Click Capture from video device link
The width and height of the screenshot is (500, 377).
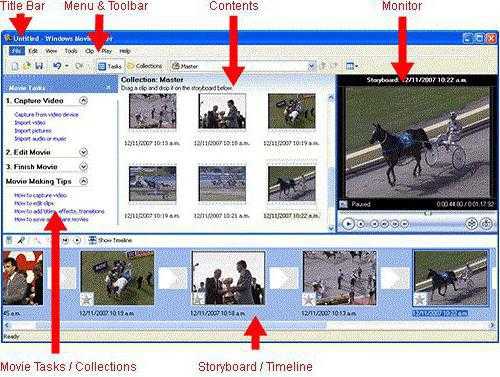tap(47, 115)
